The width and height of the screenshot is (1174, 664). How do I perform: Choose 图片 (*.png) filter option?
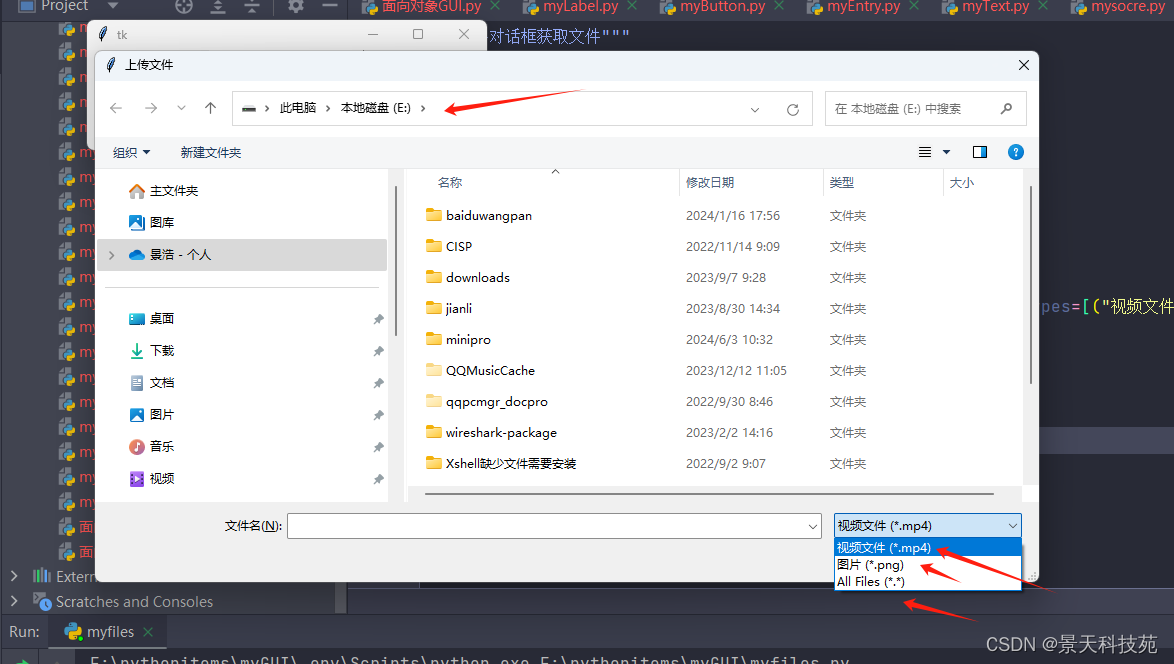[x=928, y=565]
